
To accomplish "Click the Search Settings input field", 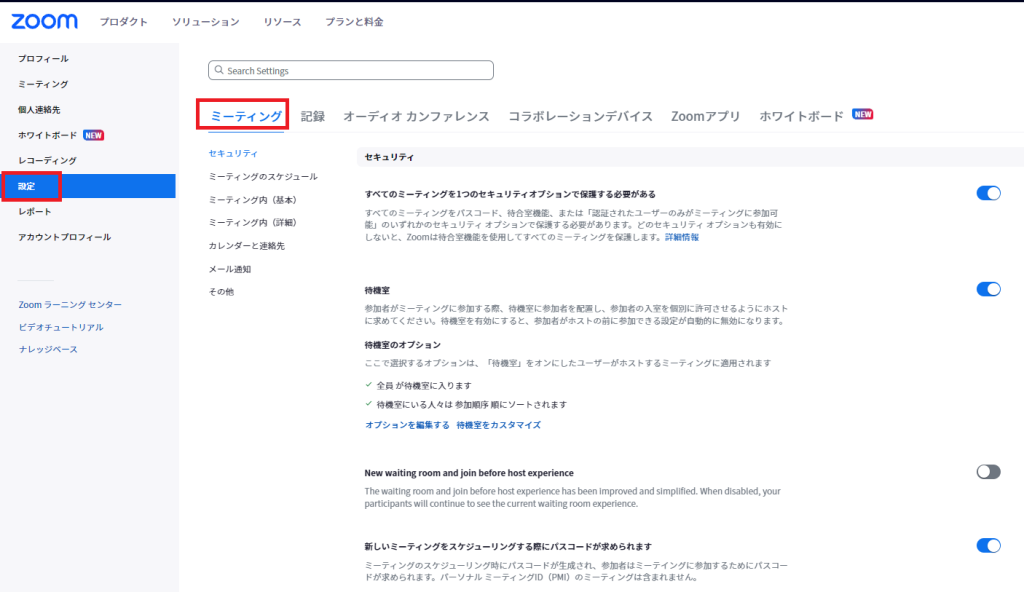I will coord(351,70).
